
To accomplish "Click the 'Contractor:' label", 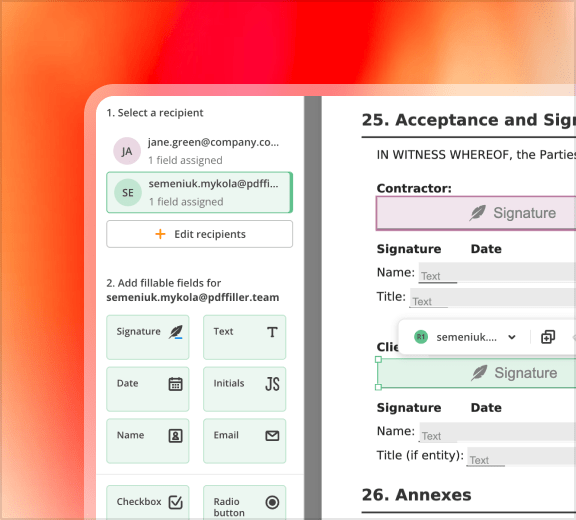I will (x=414, y=188).
